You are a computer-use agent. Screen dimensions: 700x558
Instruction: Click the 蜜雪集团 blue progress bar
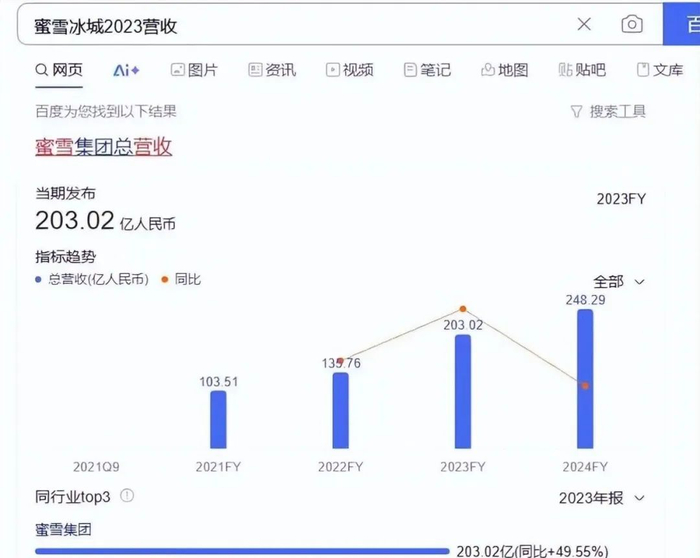[x=242, y=551]
